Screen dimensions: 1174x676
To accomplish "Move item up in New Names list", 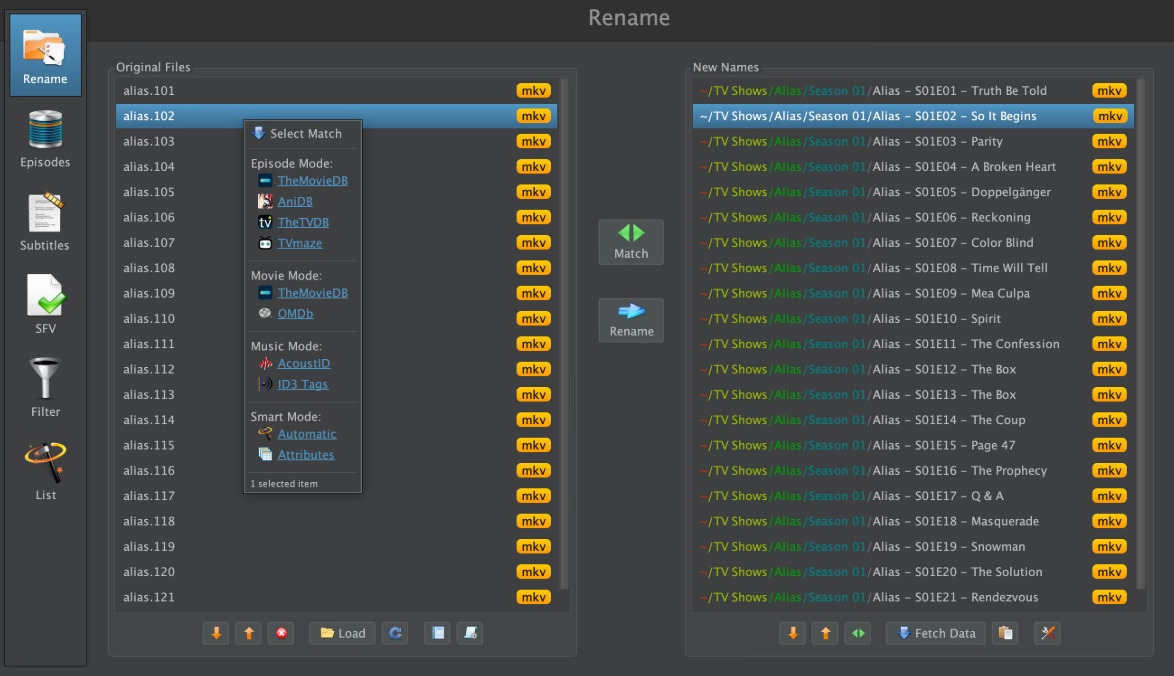I will pyautogui.click(x=825, y=633).
